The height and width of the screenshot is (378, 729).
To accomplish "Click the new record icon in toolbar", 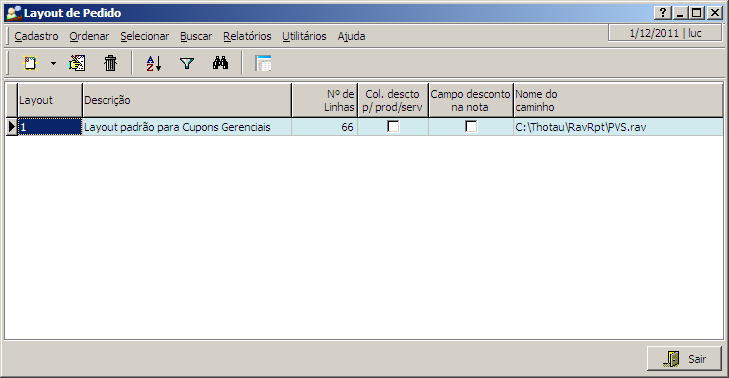I will click(30, 63).
